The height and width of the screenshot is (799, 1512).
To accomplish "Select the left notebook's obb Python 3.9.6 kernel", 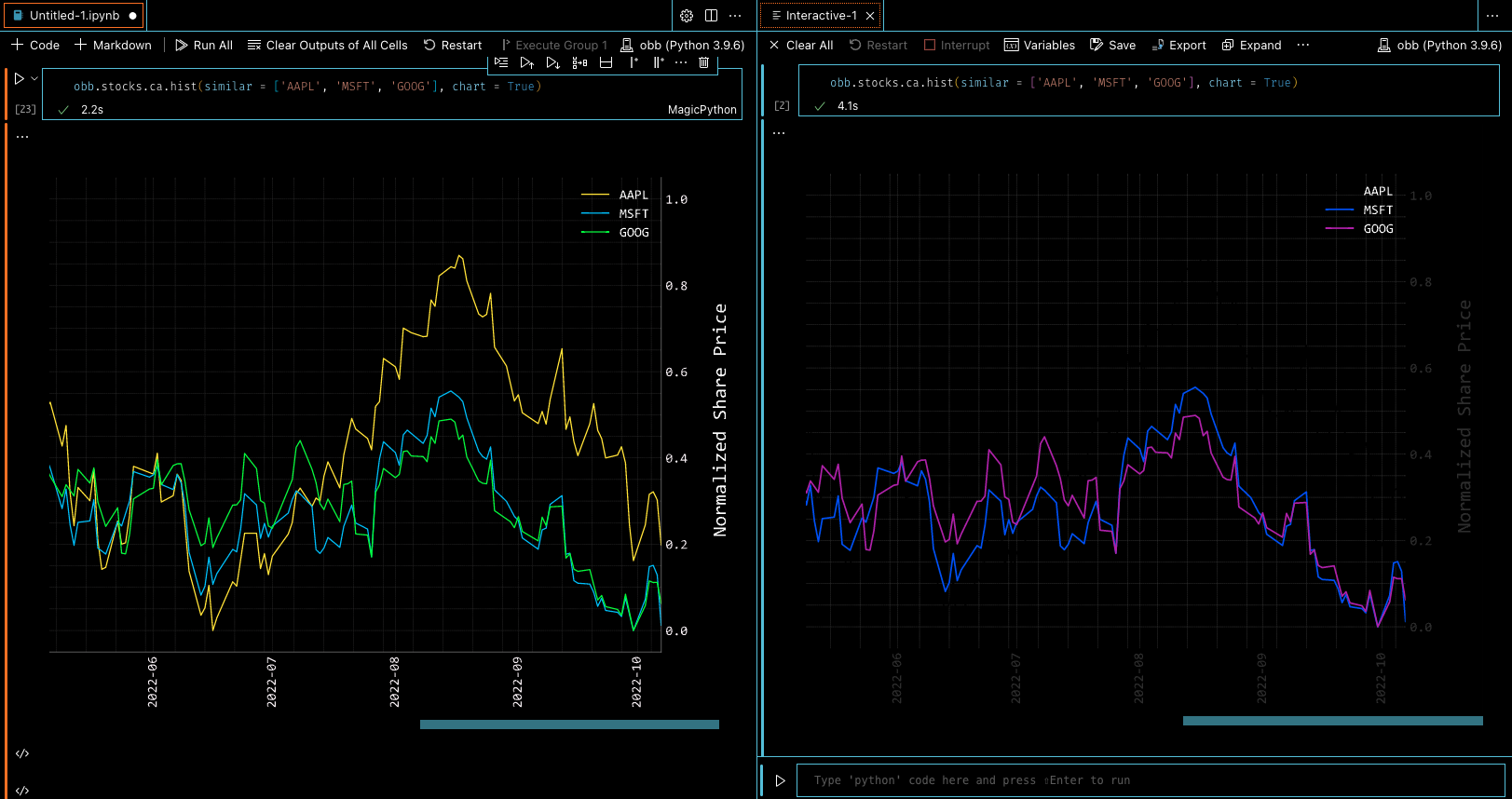I will (x=683, y=45).
